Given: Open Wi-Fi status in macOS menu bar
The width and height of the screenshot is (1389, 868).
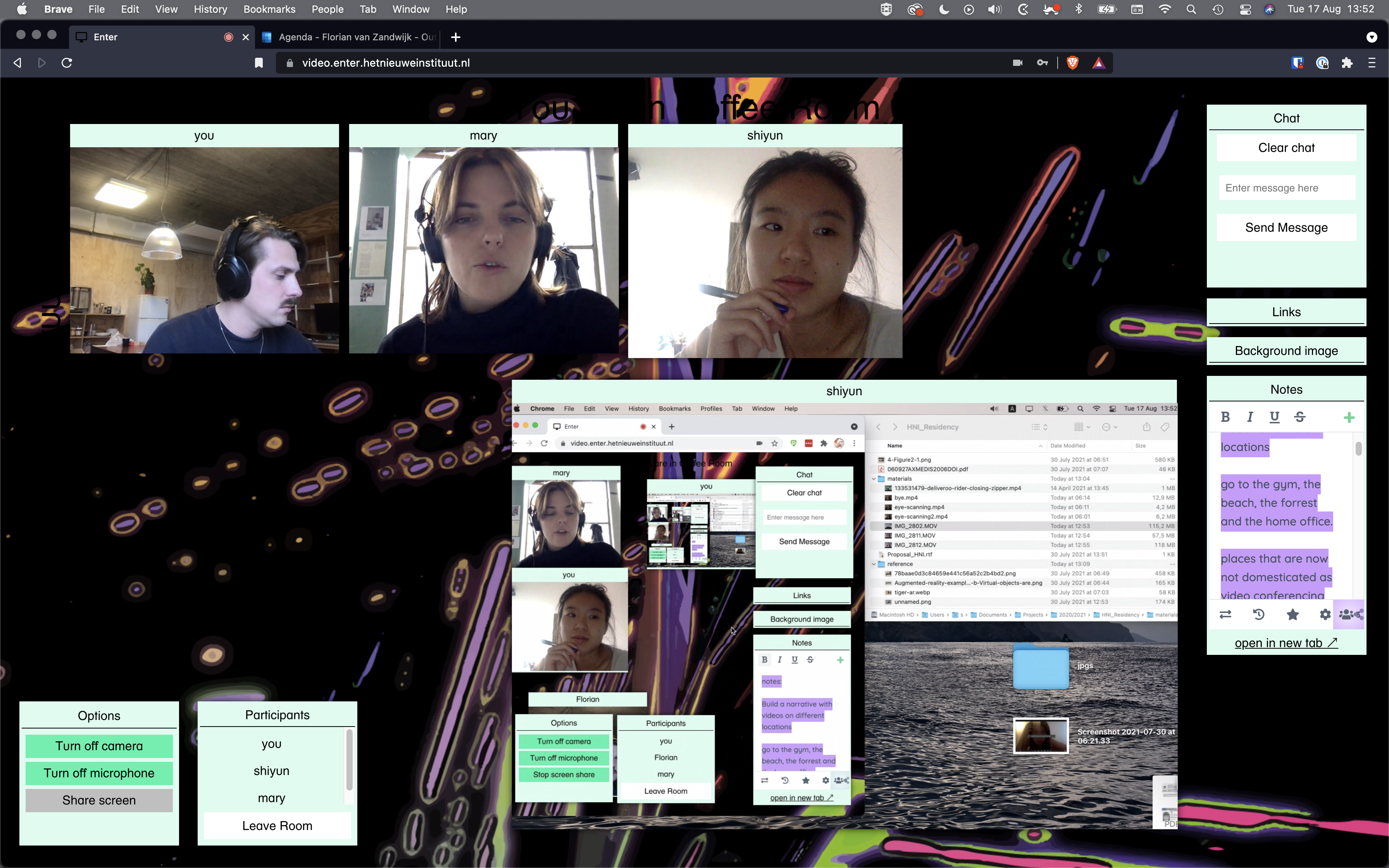Looking at the screenshot, I should [x=1165, y=9].
